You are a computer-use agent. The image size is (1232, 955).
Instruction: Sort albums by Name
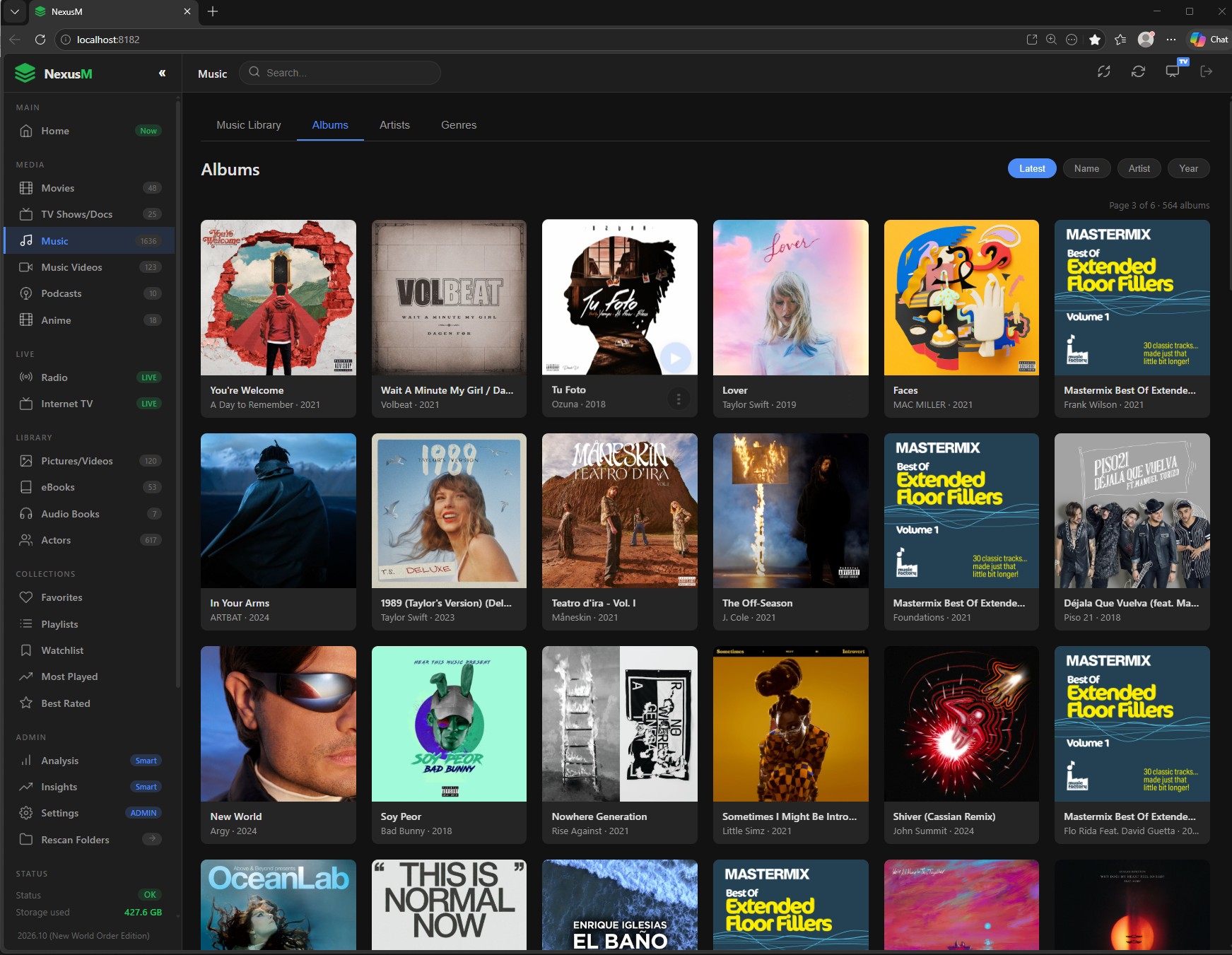point(1086,168)
